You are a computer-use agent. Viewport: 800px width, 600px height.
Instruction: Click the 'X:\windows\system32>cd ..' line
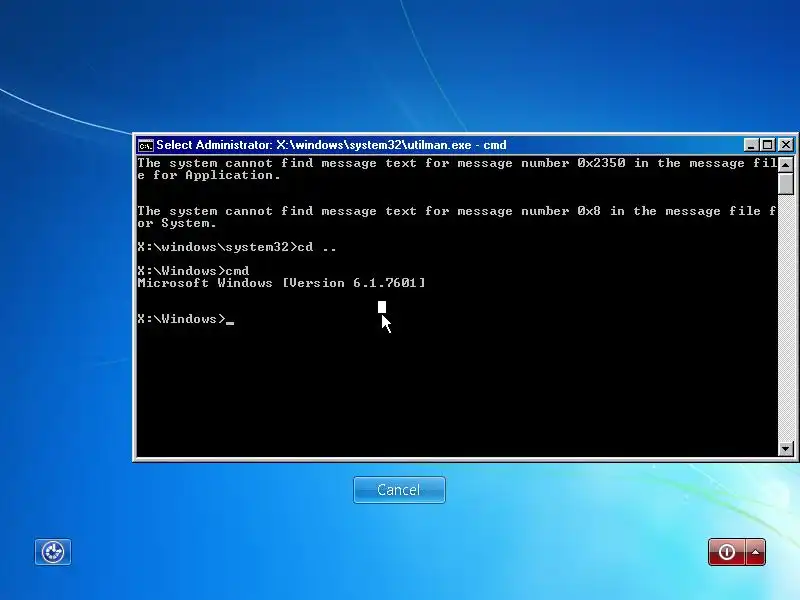click(x=237, y=247)
